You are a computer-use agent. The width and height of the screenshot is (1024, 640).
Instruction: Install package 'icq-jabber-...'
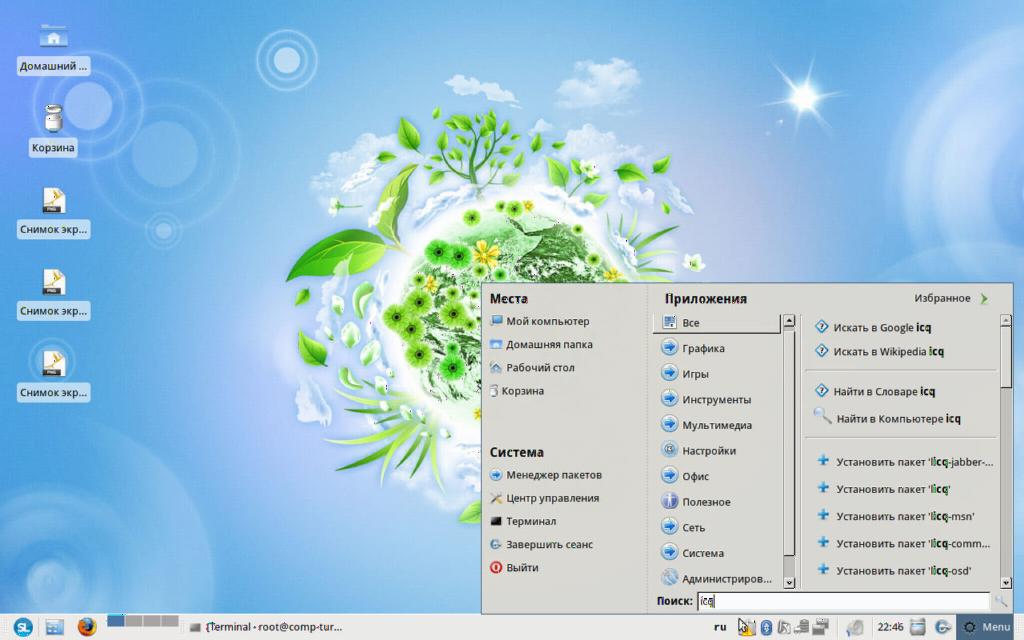[906, 462]
